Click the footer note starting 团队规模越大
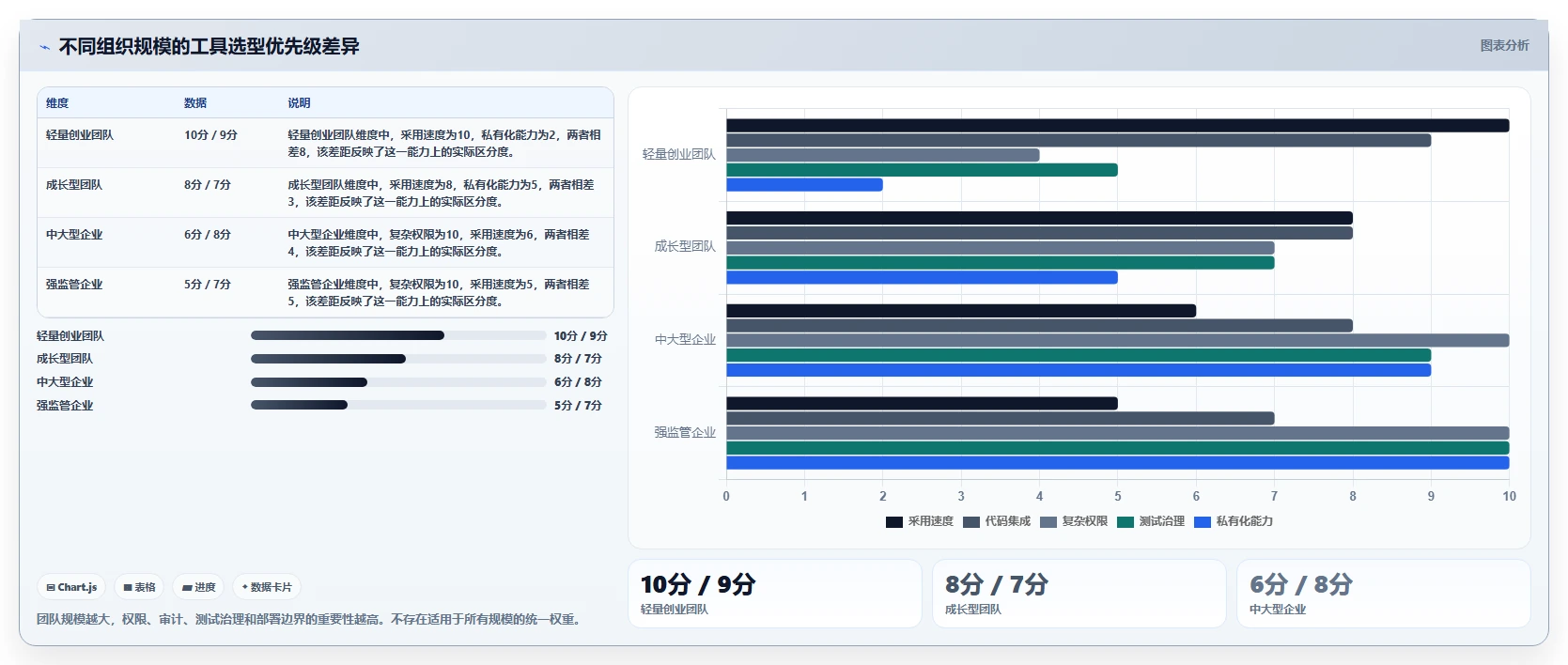 308,620
